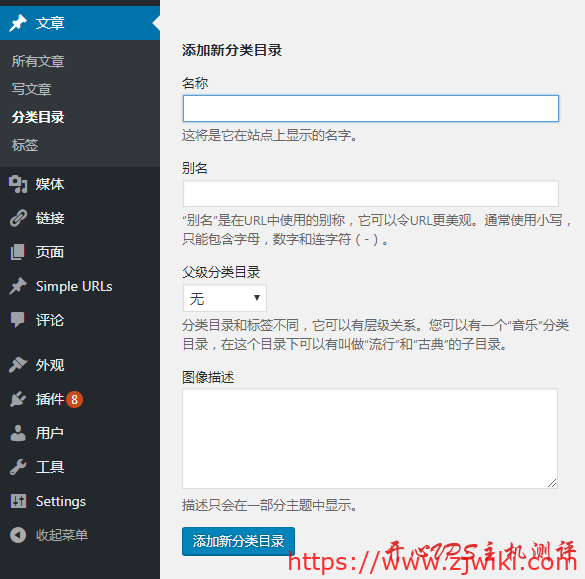Collapse sidebar with 收起菜单 arrow icon

(18, 535)
